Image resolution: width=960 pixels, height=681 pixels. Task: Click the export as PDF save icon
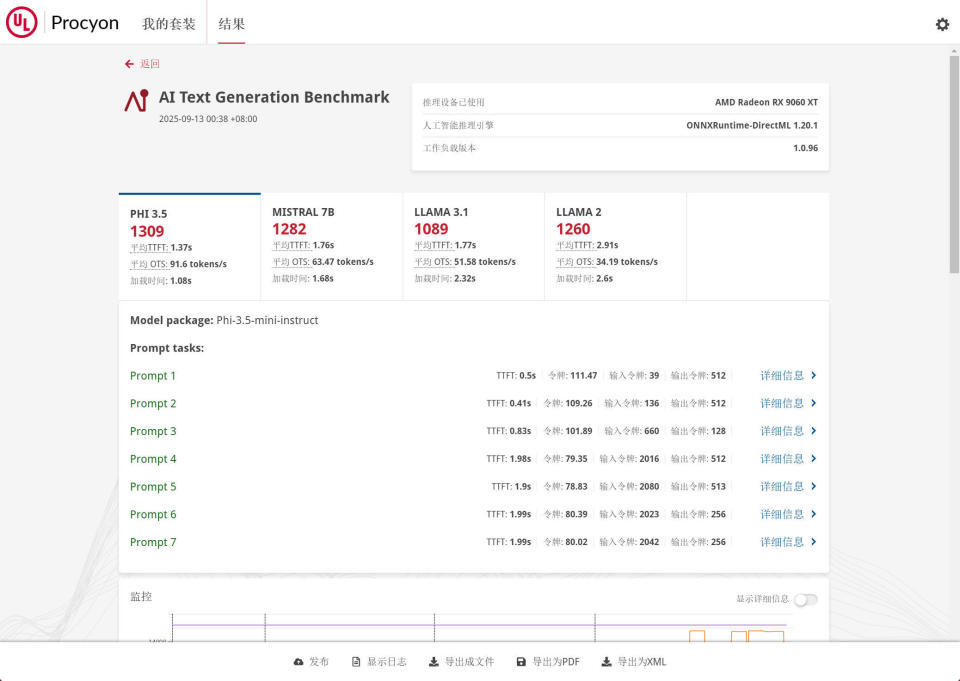[521, 662]
